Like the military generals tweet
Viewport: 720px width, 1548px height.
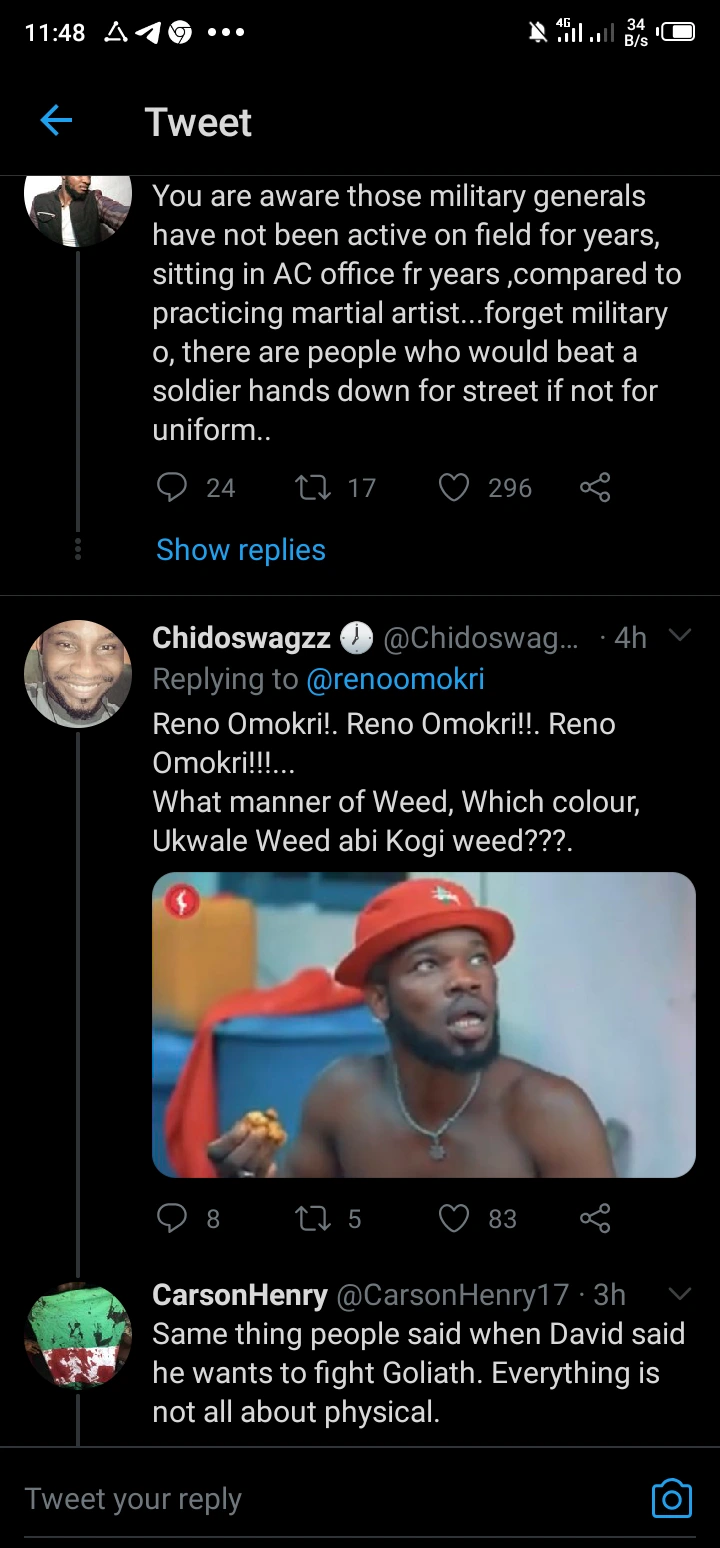(455, 487)
